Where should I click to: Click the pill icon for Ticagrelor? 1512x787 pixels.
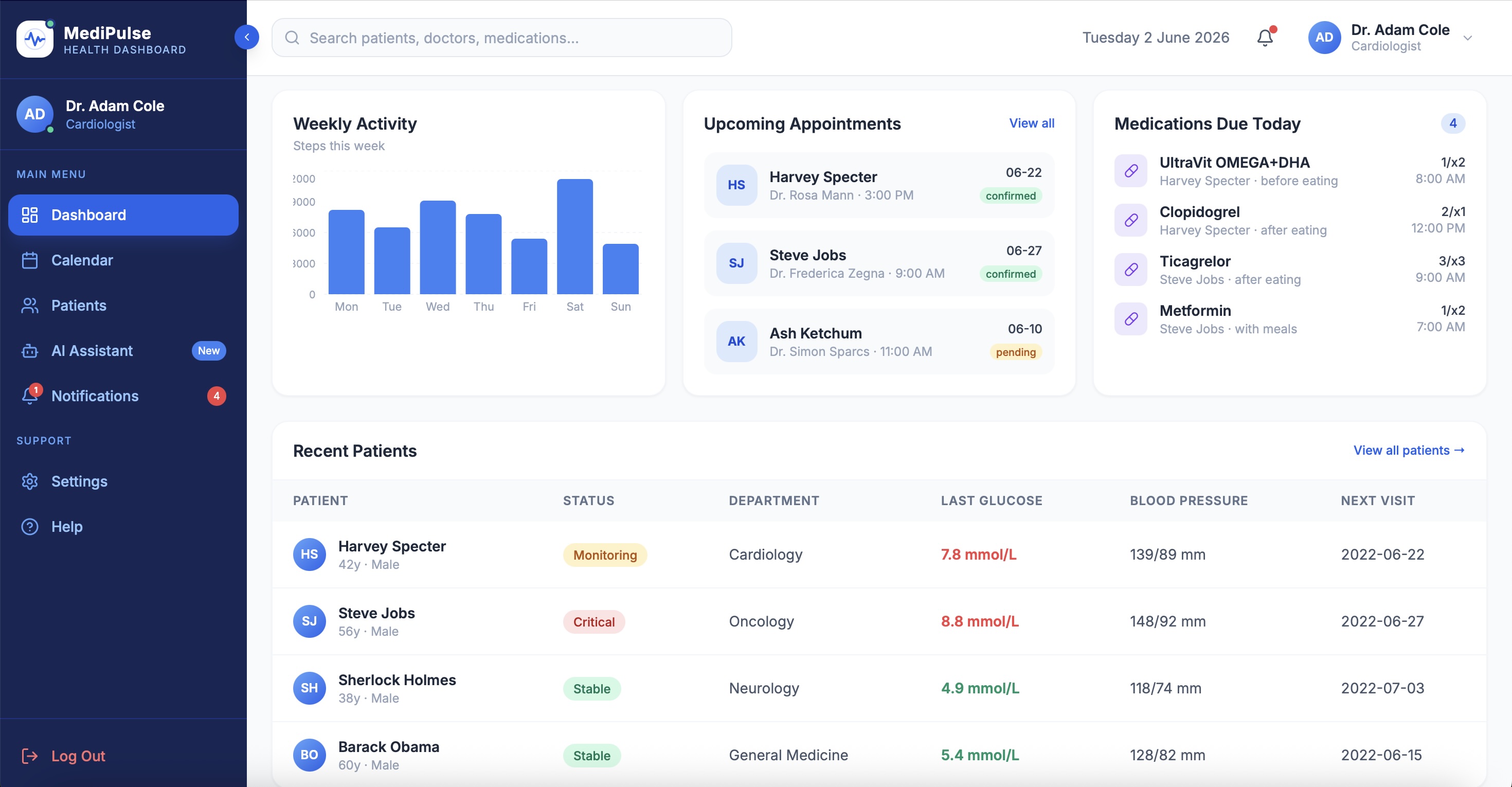pyautogui.click(x=1130, y=270)
